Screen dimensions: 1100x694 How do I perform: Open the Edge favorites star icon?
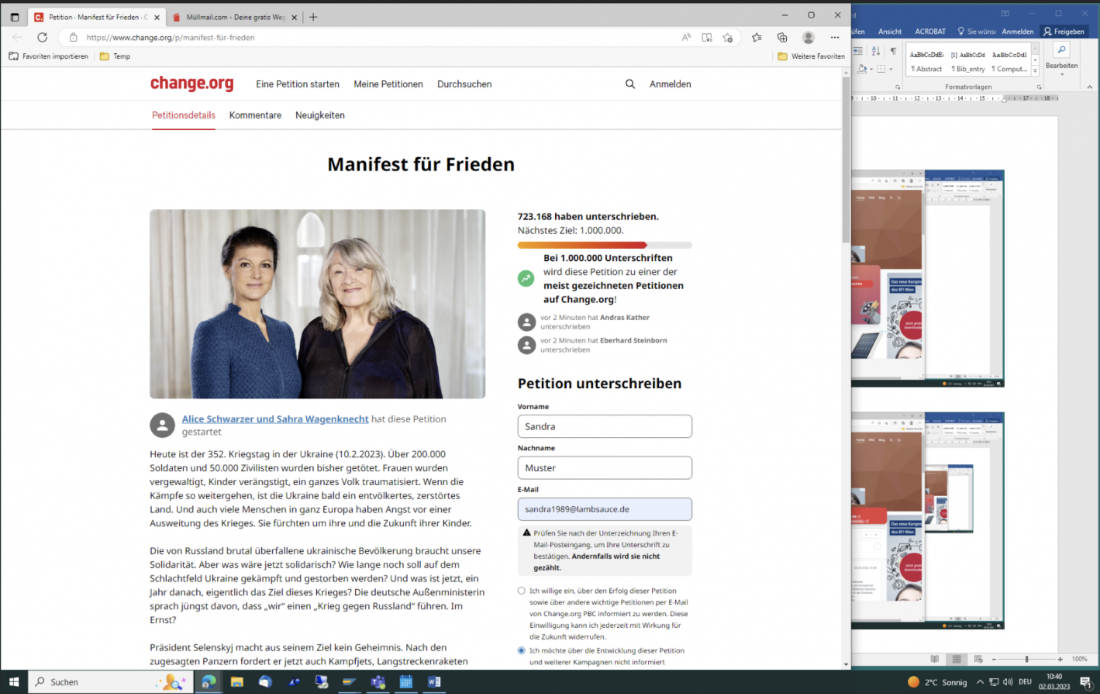click(756, 37)
